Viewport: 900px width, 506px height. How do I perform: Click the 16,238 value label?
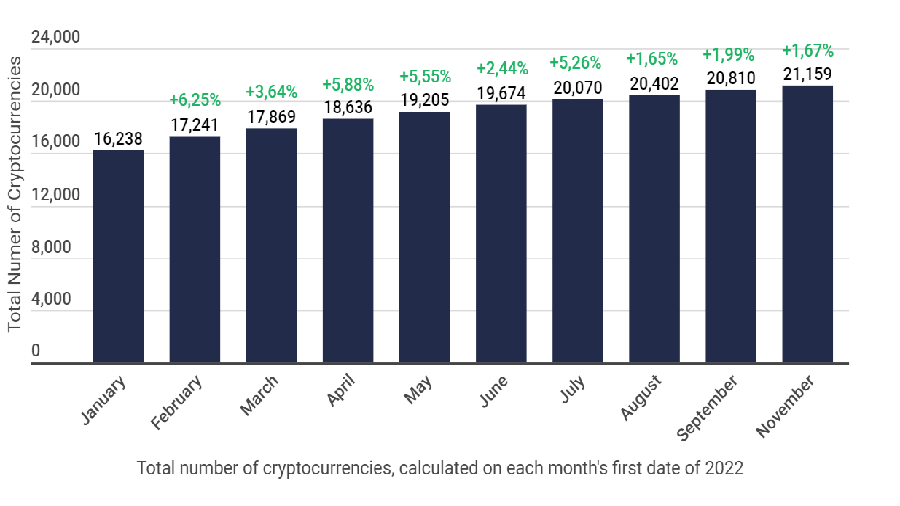coord(118,139)
